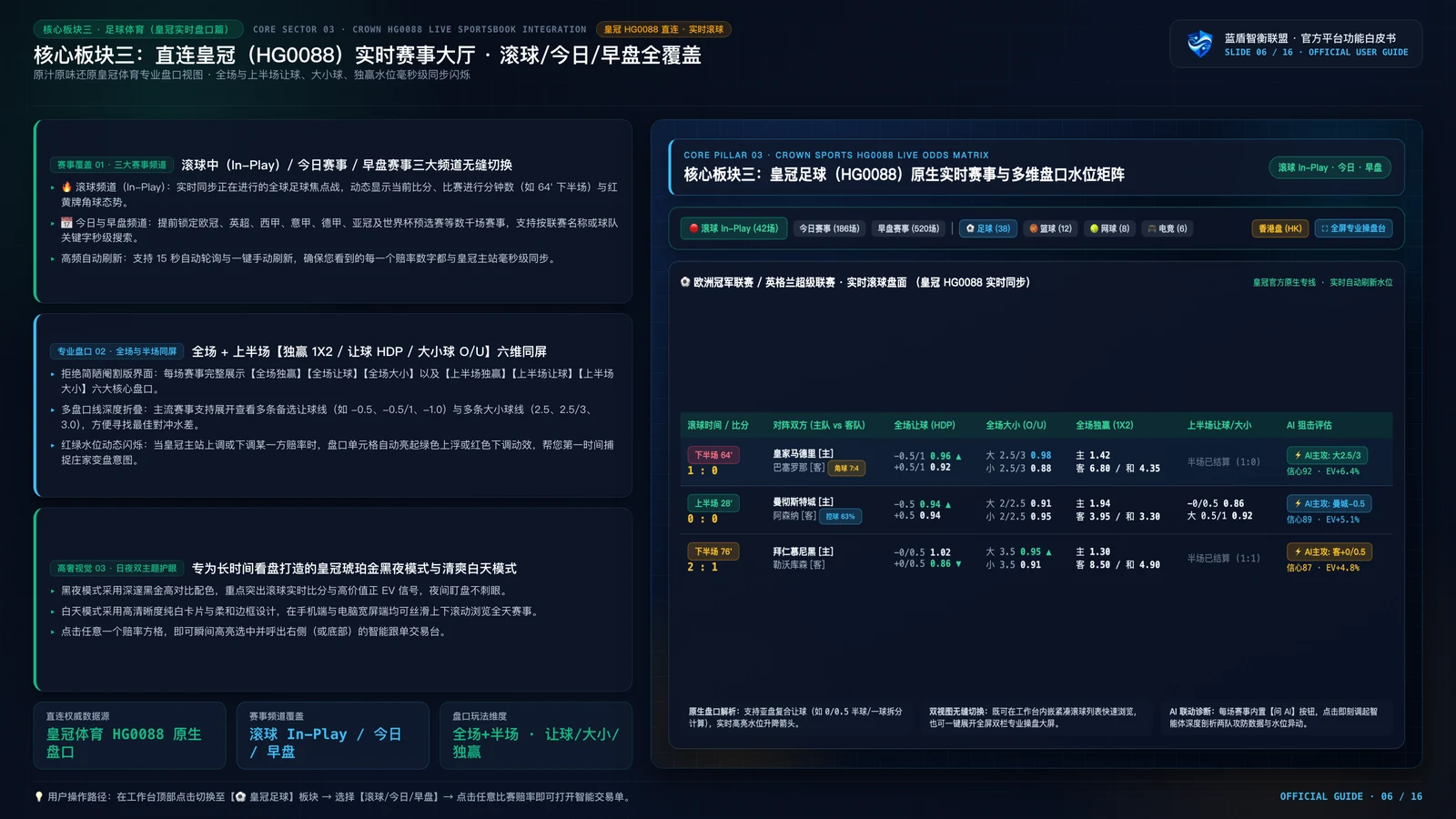Click the 下半场 76' match time badge
Viewport: 1456px width, 819px height.
[x=713, y=551]
